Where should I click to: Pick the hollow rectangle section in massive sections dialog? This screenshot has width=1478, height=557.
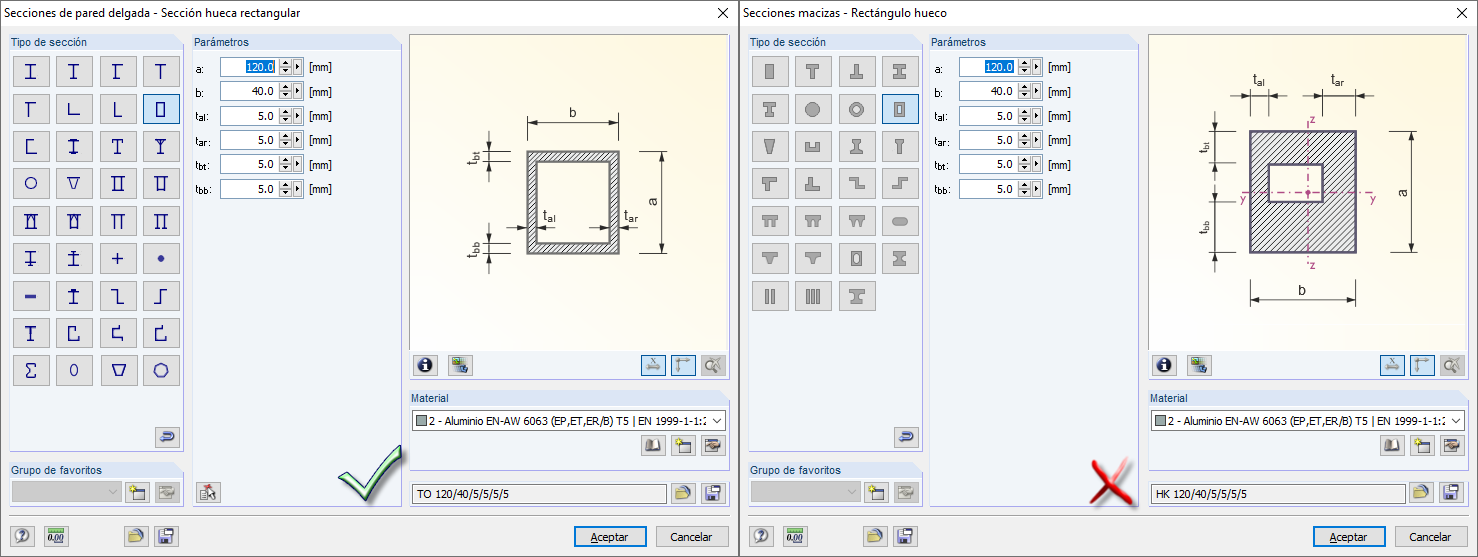900,108
